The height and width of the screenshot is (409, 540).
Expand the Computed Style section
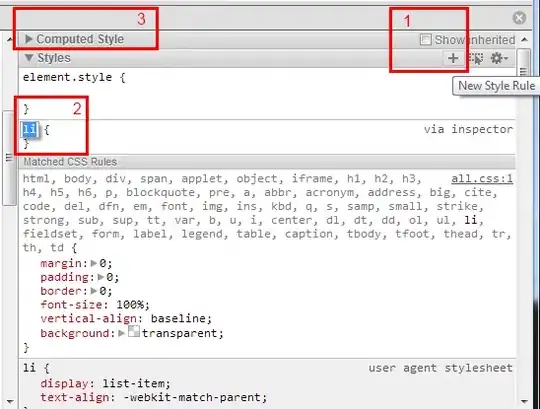(29, 39)
